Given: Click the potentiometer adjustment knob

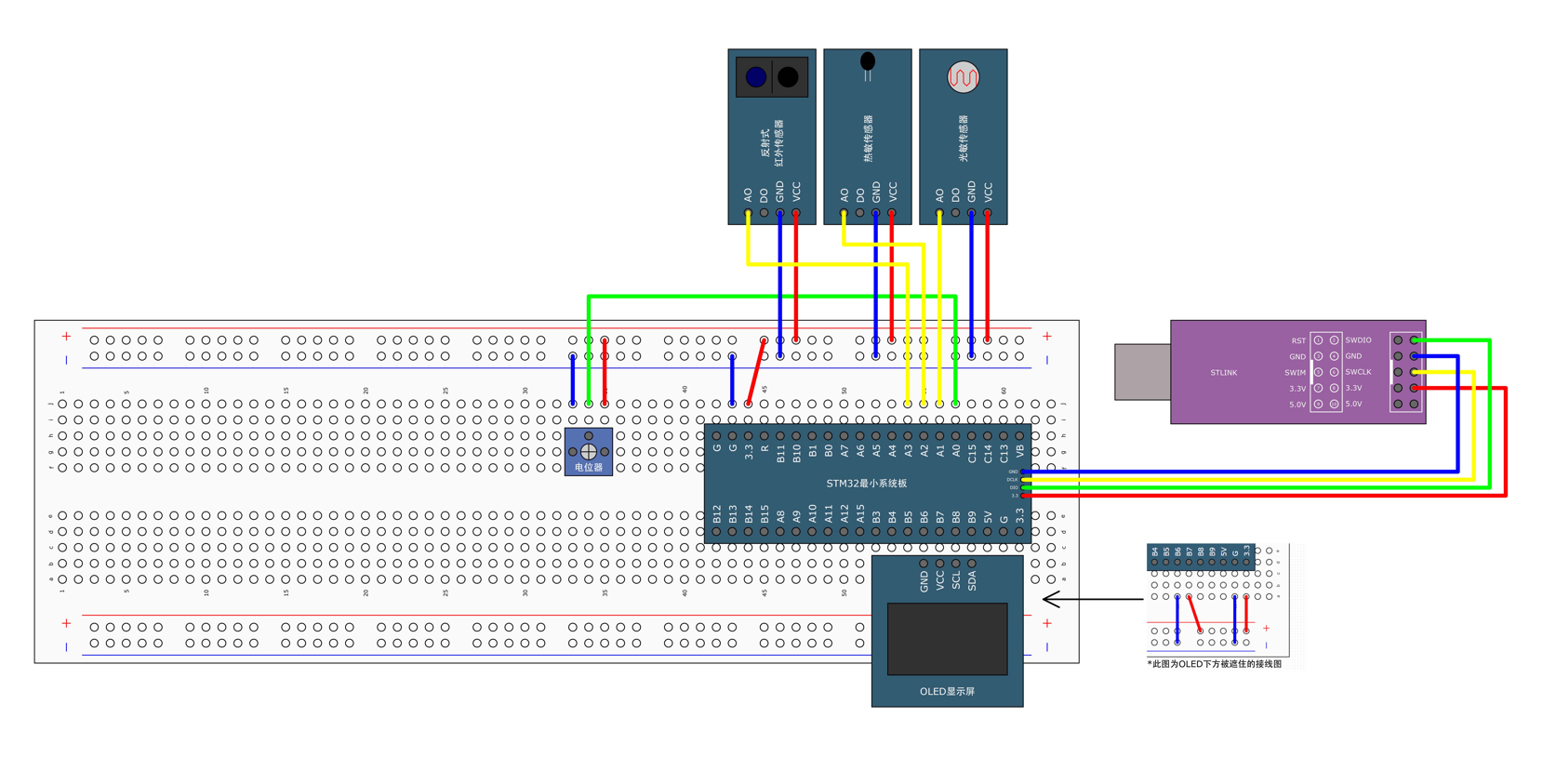Looking at the screenshot, I should (x=589, y=452).
